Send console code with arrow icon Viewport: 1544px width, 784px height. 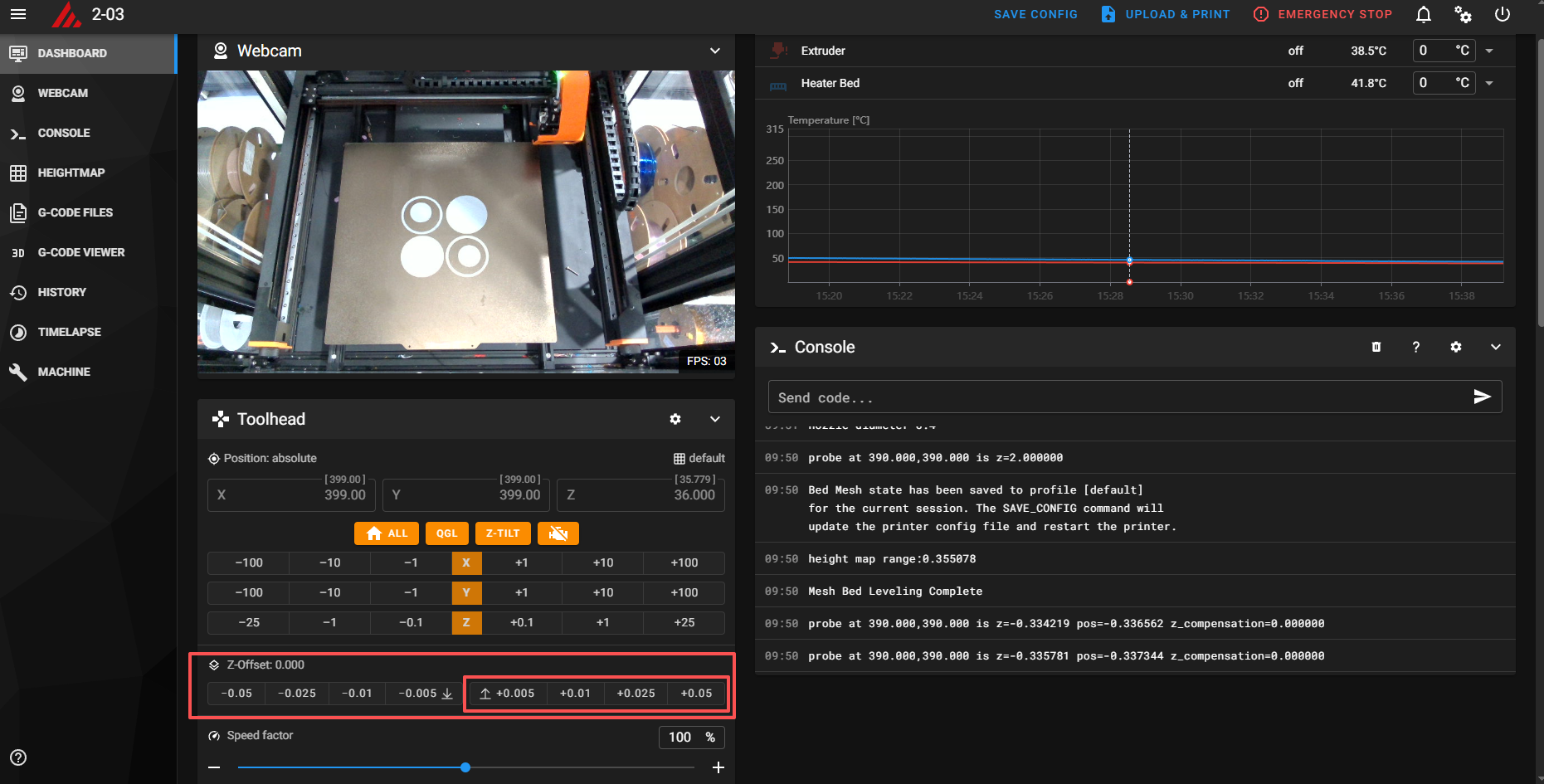click(x=1482, y=397)
